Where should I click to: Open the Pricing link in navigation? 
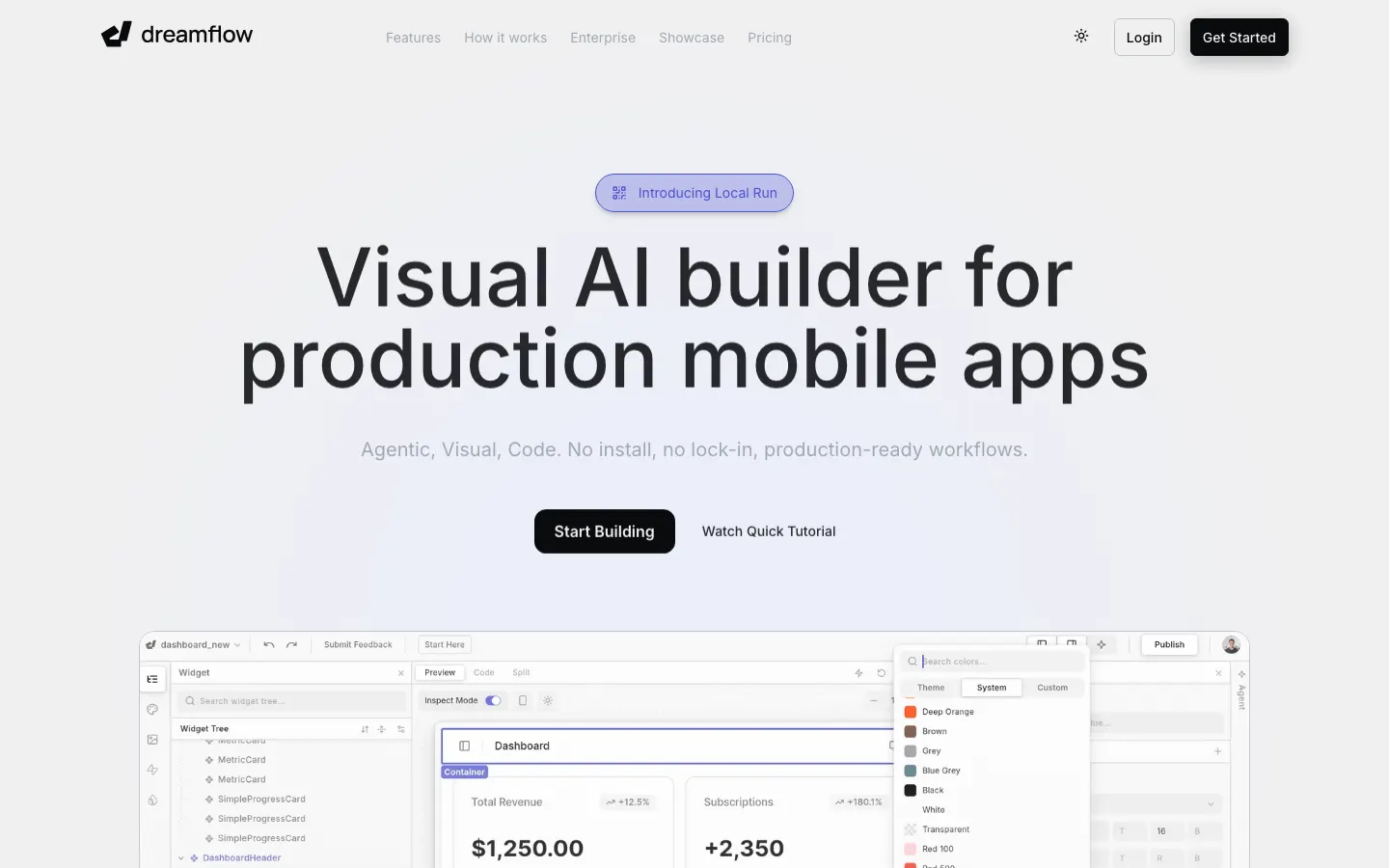pos(769,38)
